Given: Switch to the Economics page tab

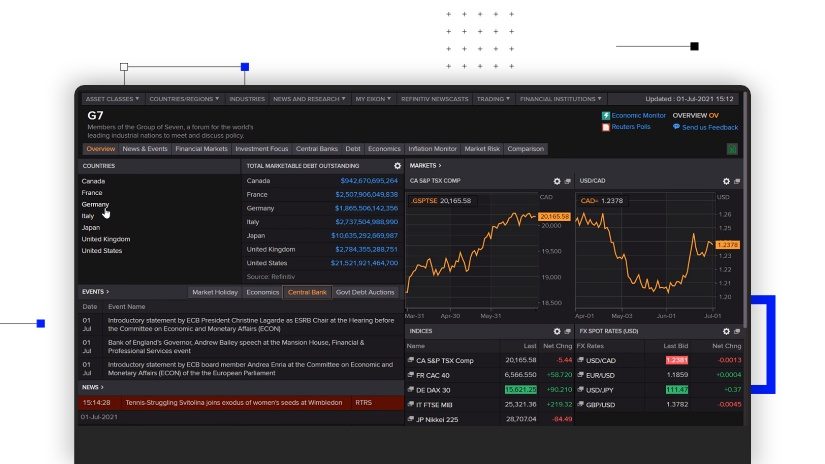Looking at the screenshot, I should click(384, 149).
